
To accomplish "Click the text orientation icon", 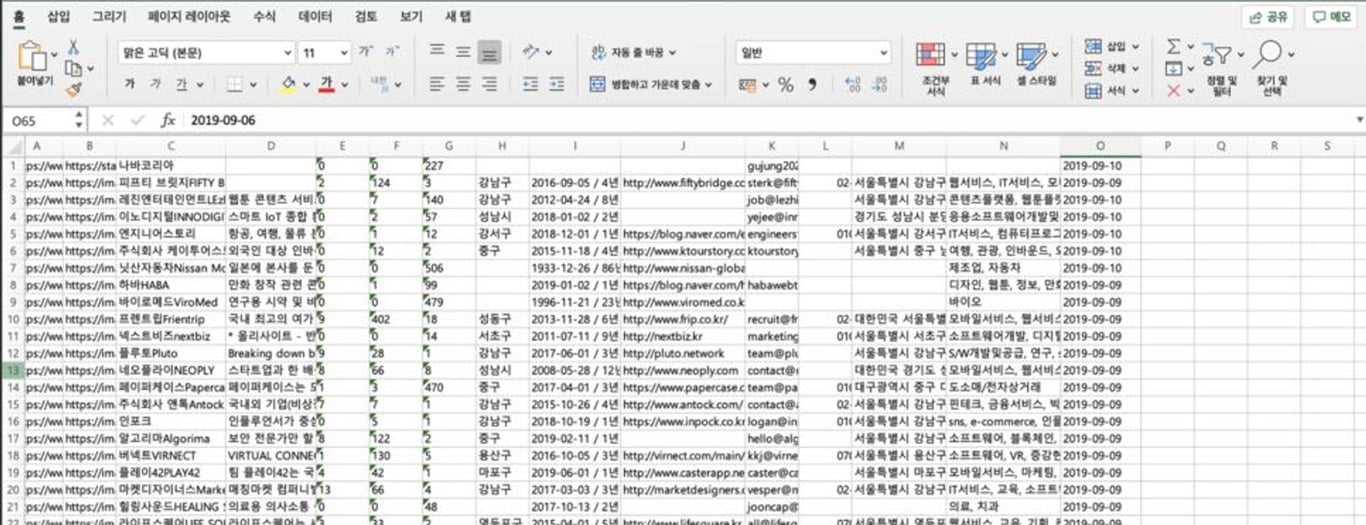I will tap(531, 51).
